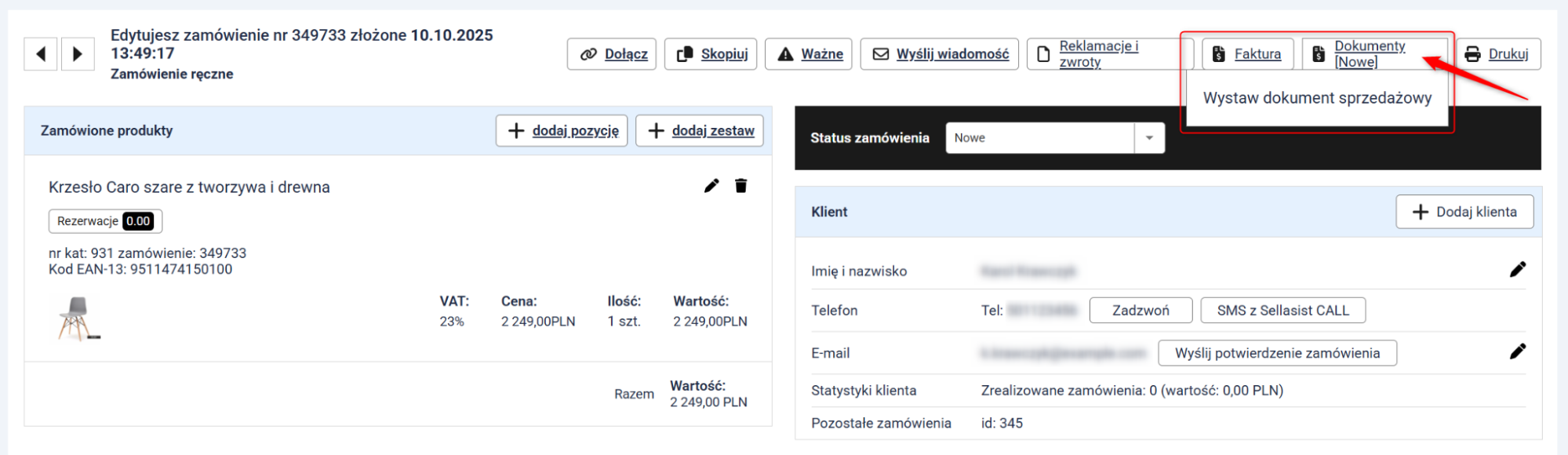Go to previous order arrow
1568x455 pixels.
[x=41, y=54]
